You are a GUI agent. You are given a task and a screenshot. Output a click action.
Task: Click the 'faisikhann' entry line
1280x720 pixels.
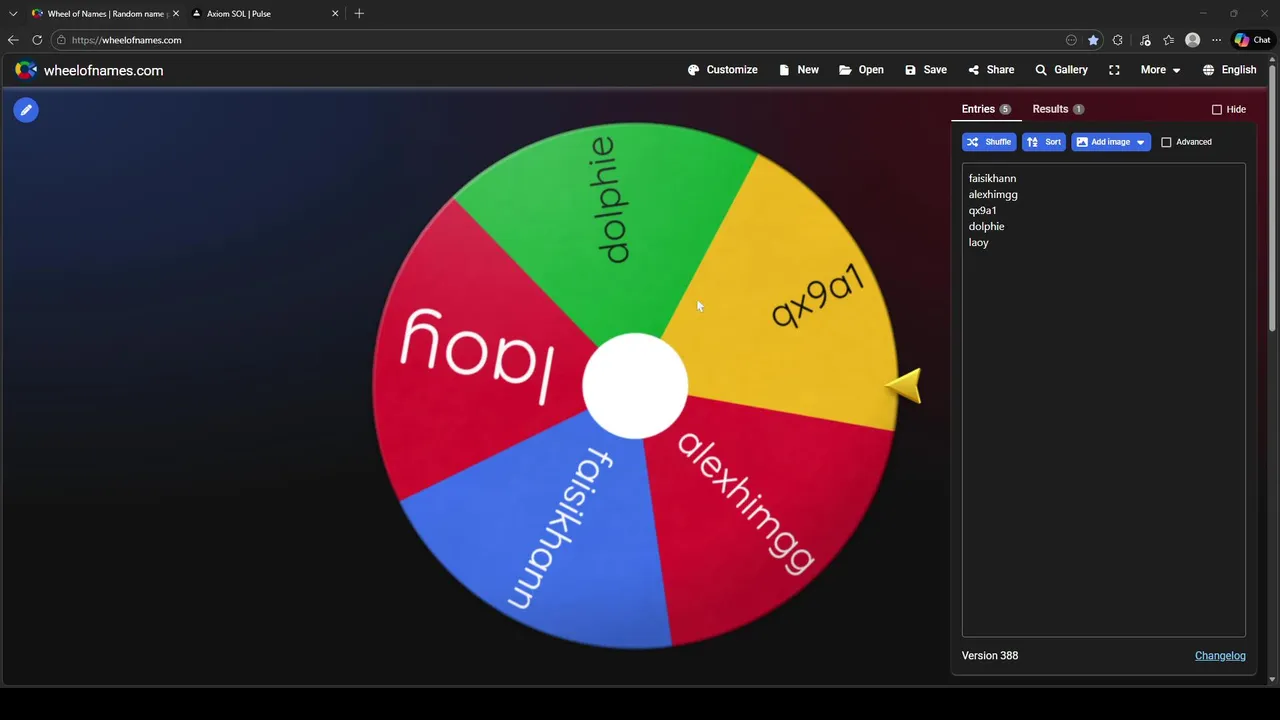[x=992, y=178]
